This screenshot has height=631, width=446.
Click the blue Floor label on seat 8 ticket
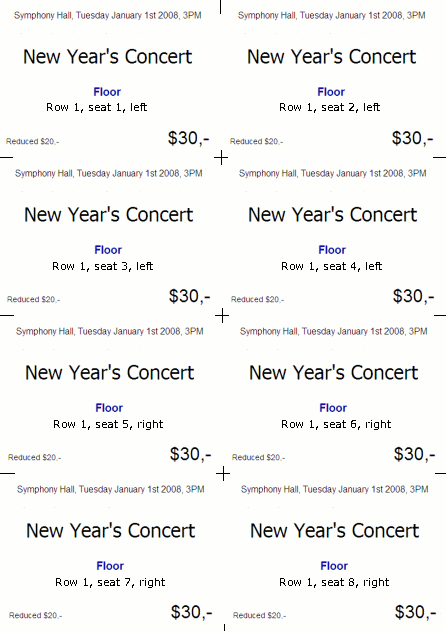pos(334,566)
